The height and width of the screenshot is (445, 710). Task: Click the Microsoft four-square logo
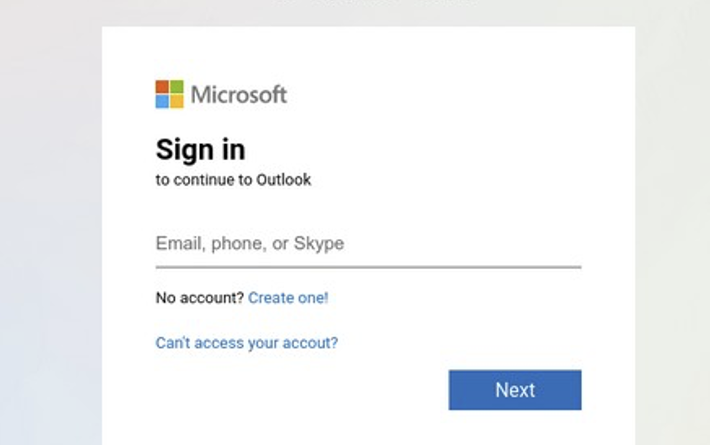170,94
